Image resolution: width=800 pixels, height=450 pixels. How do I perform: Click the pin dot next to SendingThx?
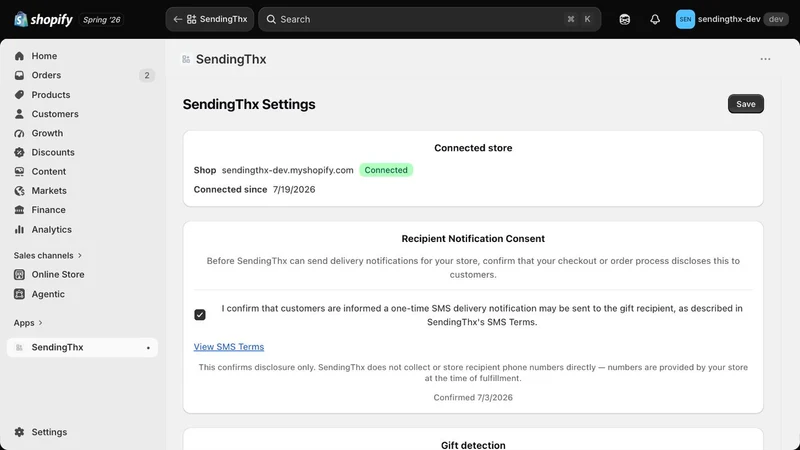point(148,348)
